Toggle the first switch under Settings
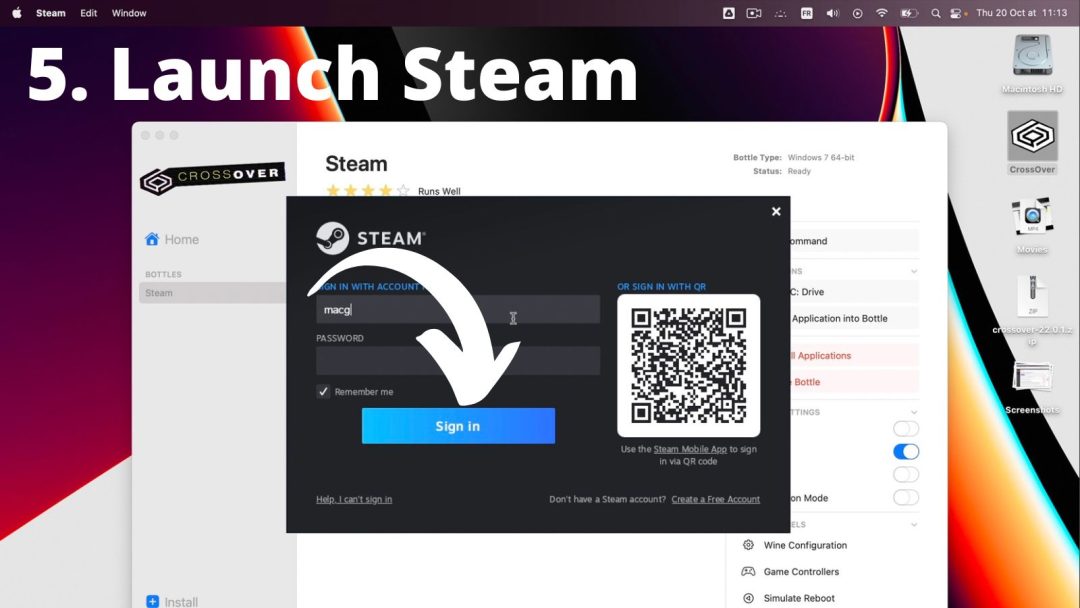Screen dimensions: 1080x608 pos(906,428)
